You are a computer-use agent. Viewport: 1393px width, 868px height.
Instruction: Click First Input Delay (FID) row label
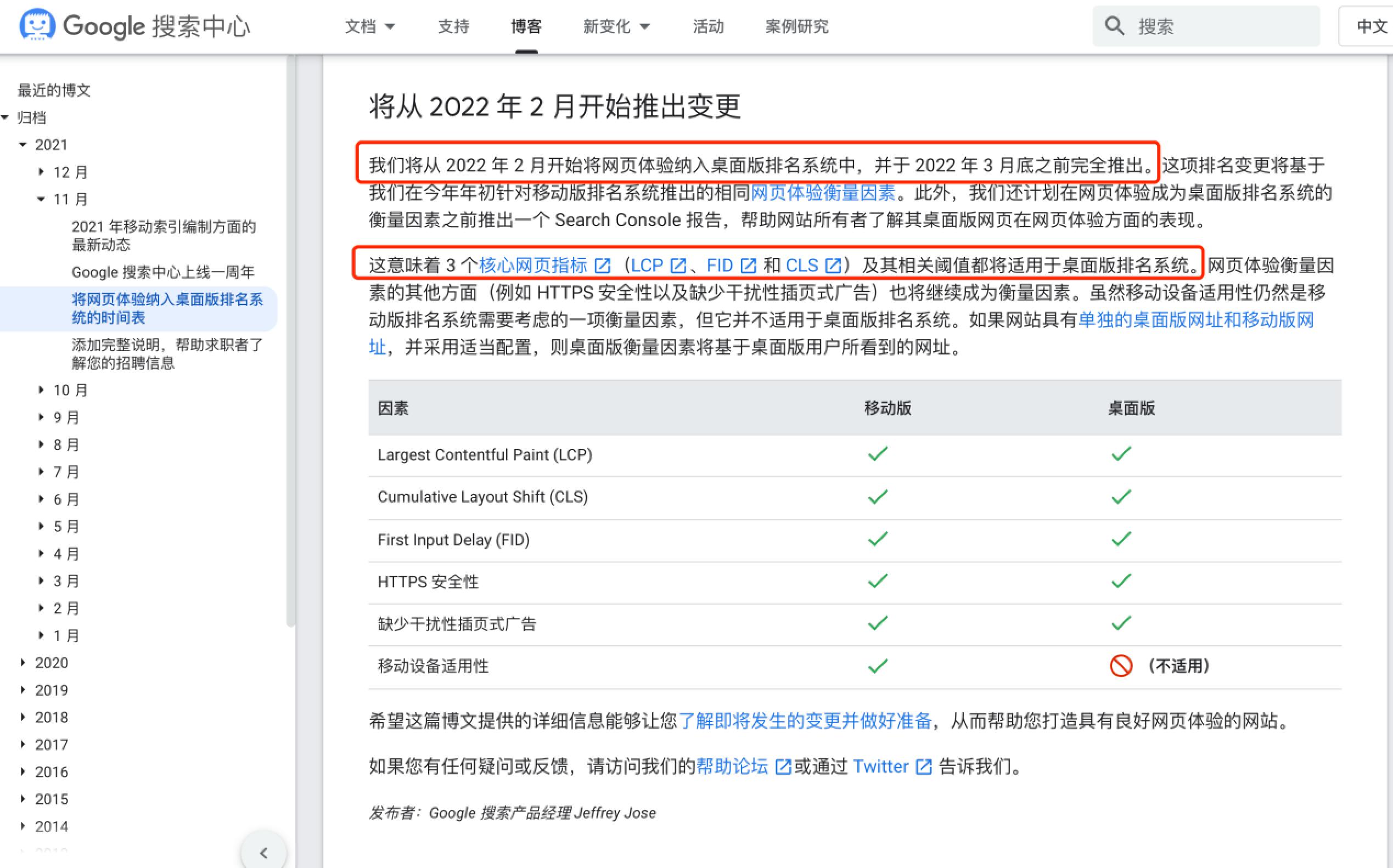coord(453,540)
